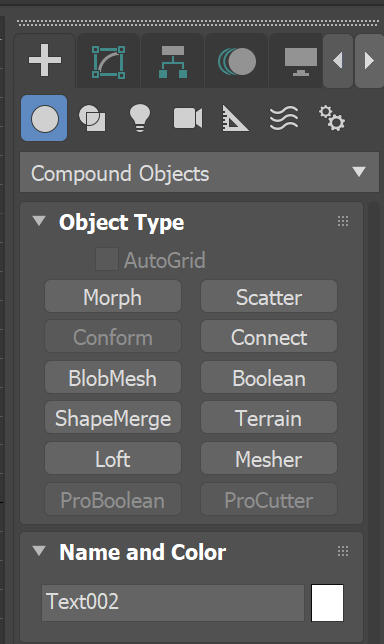Open the Hierarchy panel tab
The width and height of the screenshot is (384, 644).
172,61
